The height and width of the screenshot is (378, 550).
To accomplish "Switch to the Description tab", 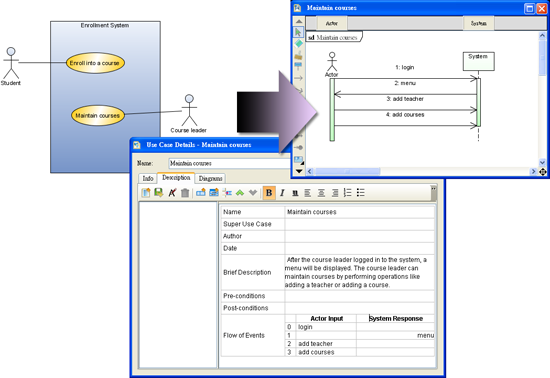I will tap(176, 178).
